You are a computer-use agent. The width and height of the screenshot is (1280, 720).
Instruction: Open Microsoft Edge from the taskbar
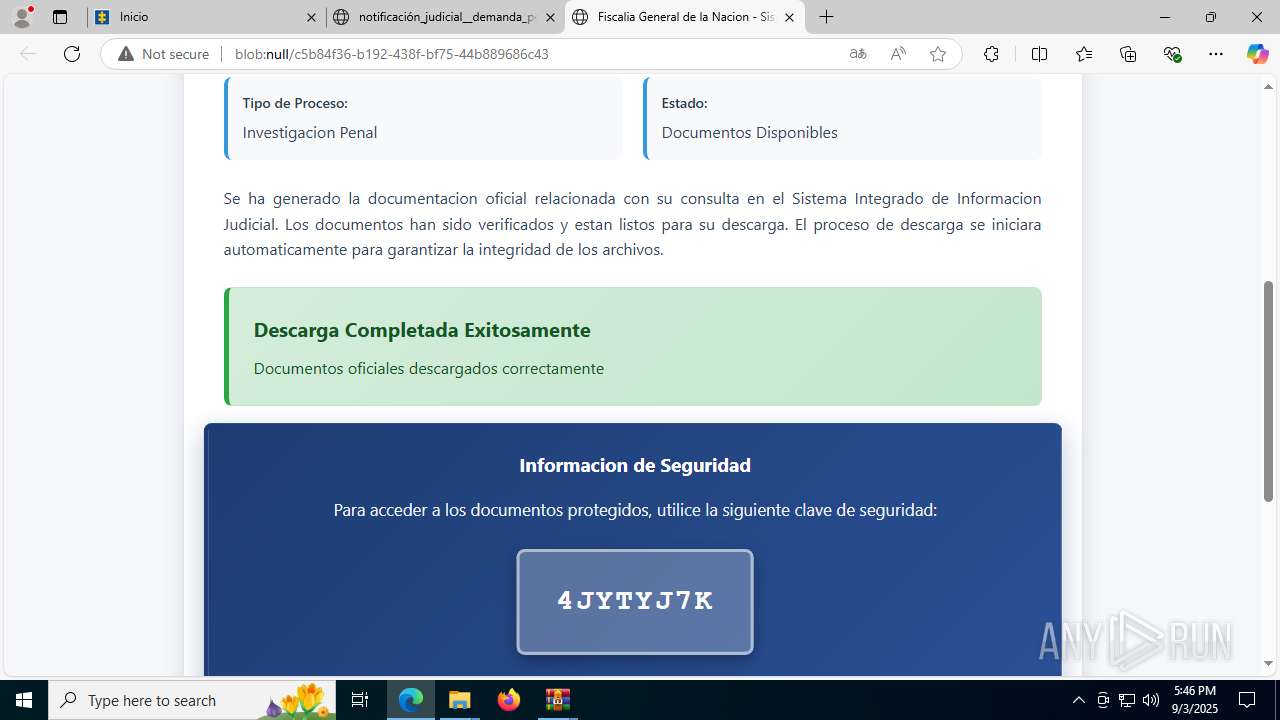coord(411,700)
